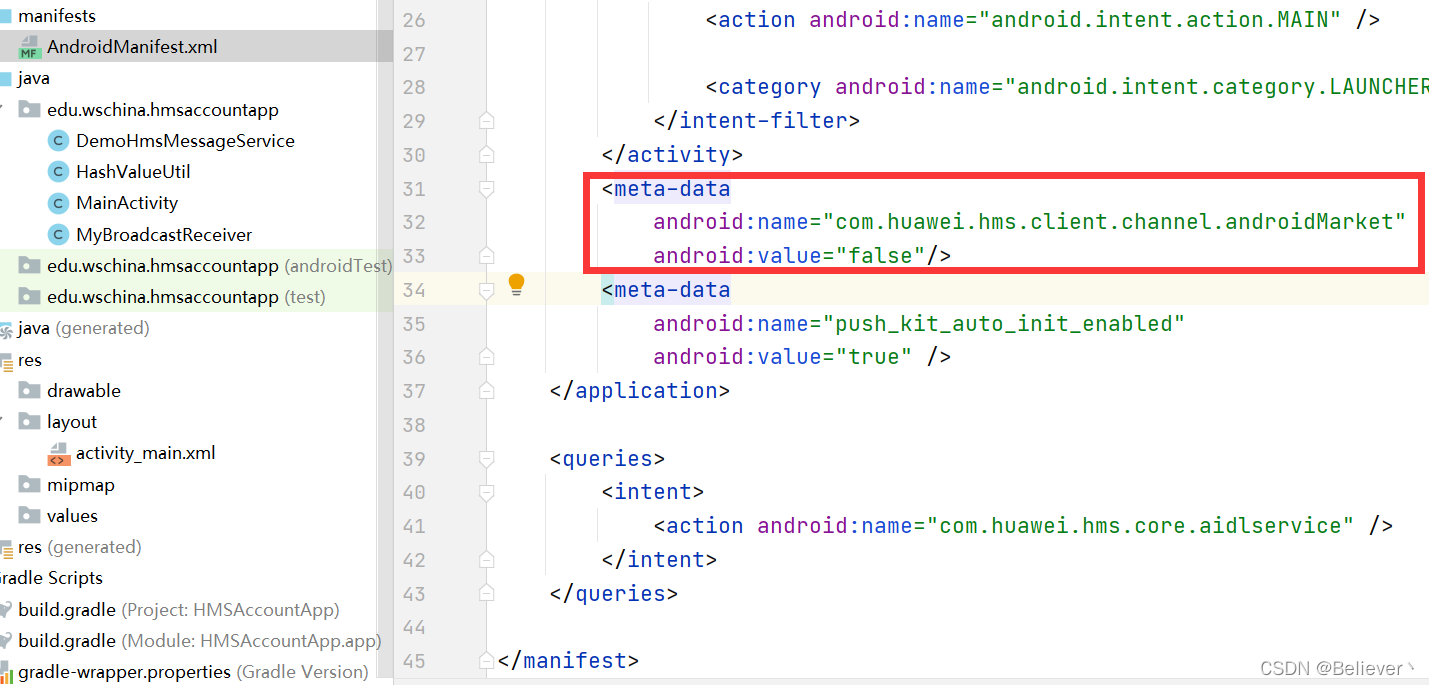This screenshot has width=1429, height=685.
Task: Click the (test) package folder icon
Action: point(30,297)
